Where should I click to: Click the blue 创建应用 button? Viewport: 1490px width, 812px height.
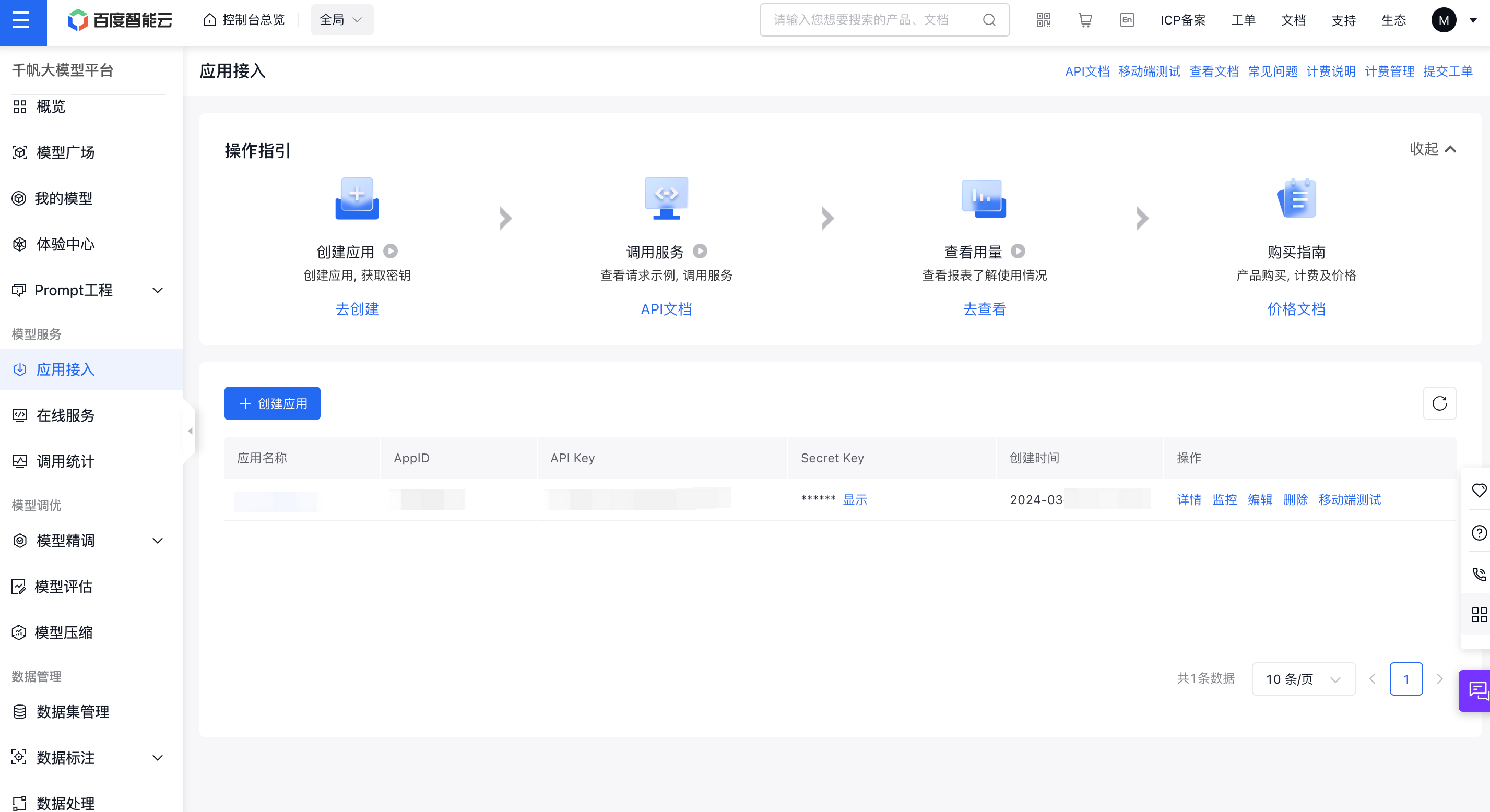(272, 403)
